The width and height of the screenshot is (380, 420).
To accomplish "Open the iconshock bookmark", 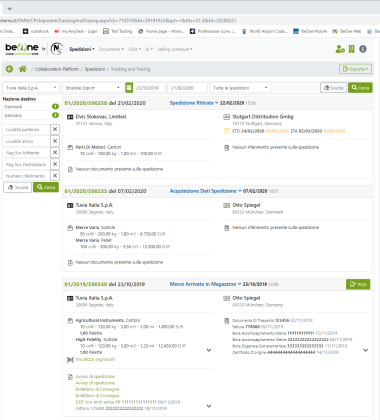I will [36, 31].
